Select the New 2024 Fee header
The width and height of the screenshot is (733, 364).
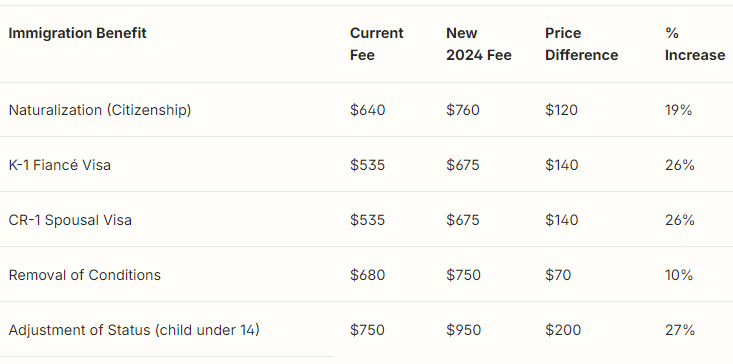(479, 44)
